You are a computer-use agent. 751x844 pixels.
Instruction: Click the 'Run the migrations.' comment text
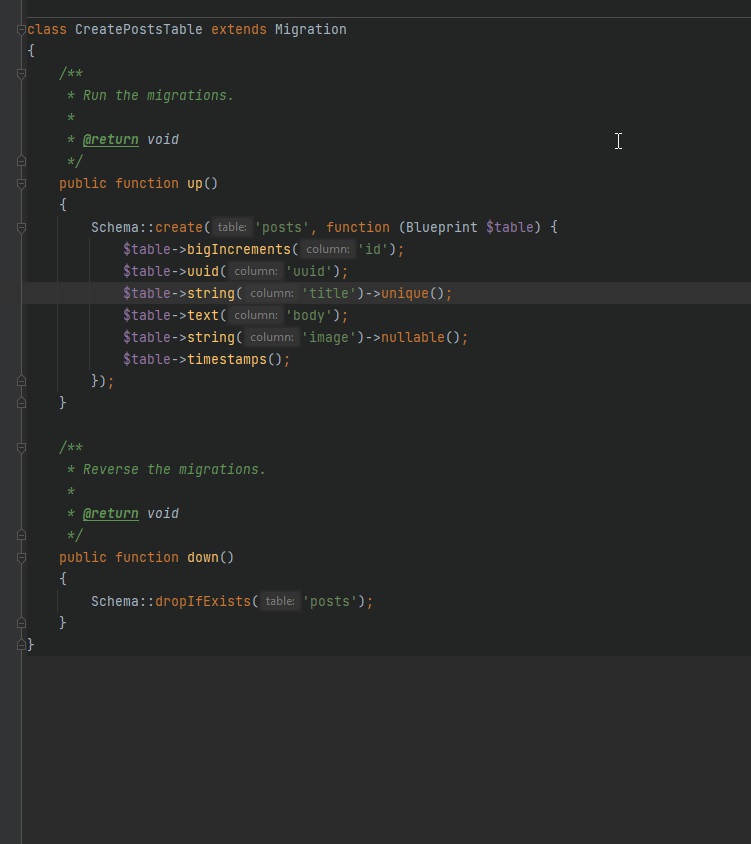[158, 95]
